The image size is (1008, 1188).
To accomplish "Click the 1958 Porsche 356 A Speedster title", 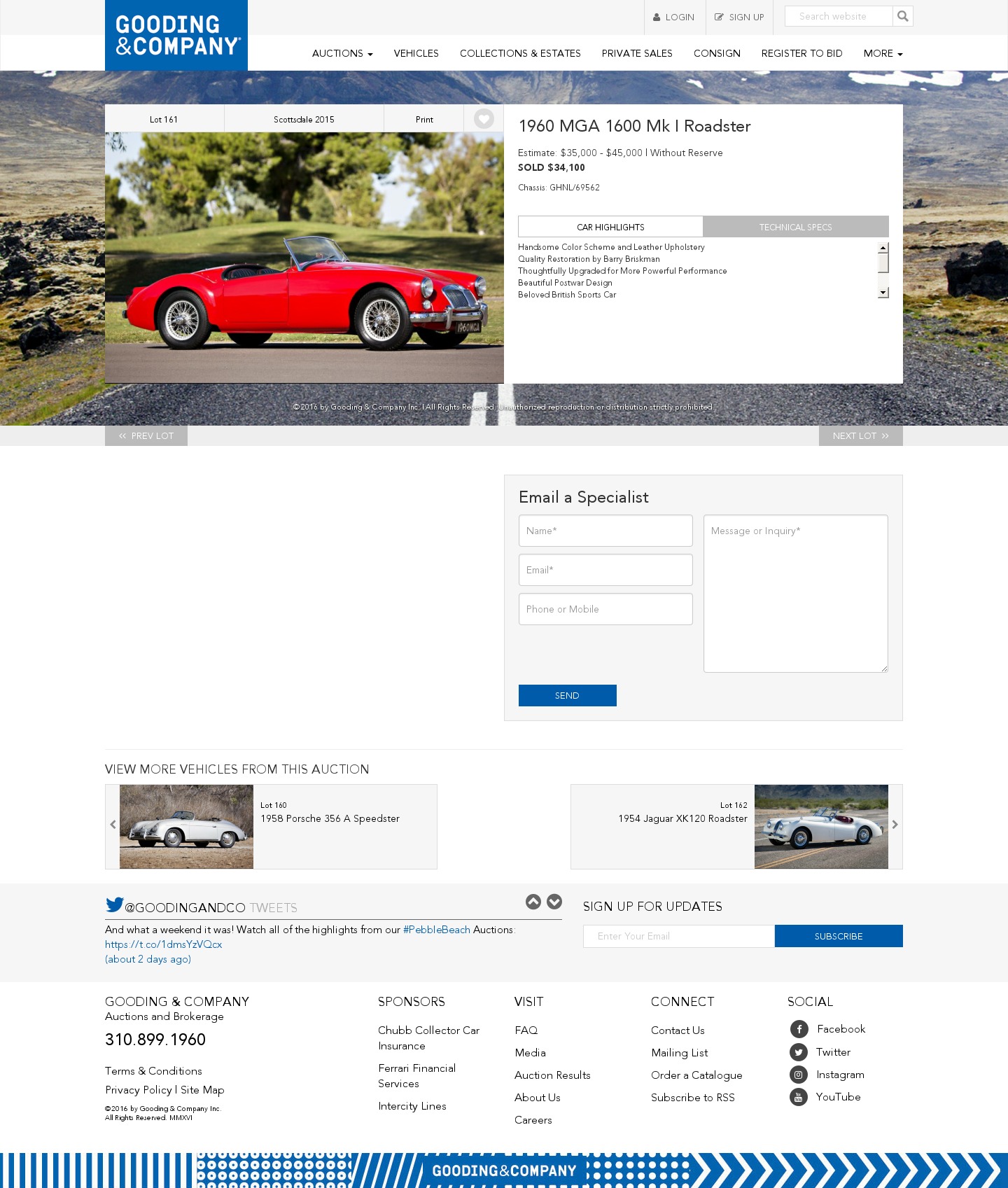I will pos(330,818).
